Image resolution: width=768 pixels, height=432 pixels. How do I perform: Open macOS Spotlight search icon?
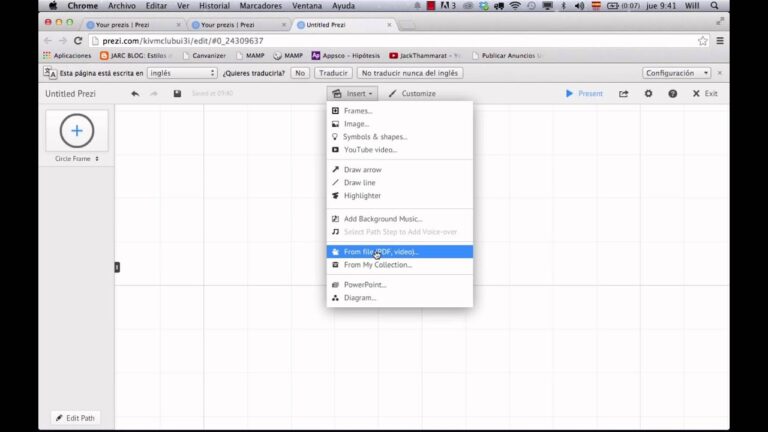(715, 6)
